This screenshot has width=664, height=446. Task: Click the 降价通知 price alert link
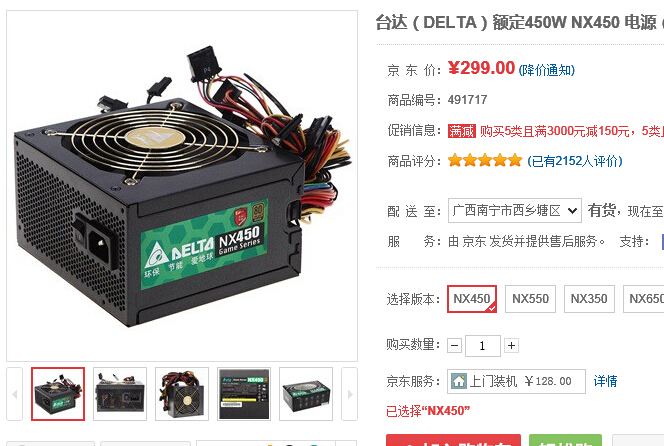(x=547, y=70)
